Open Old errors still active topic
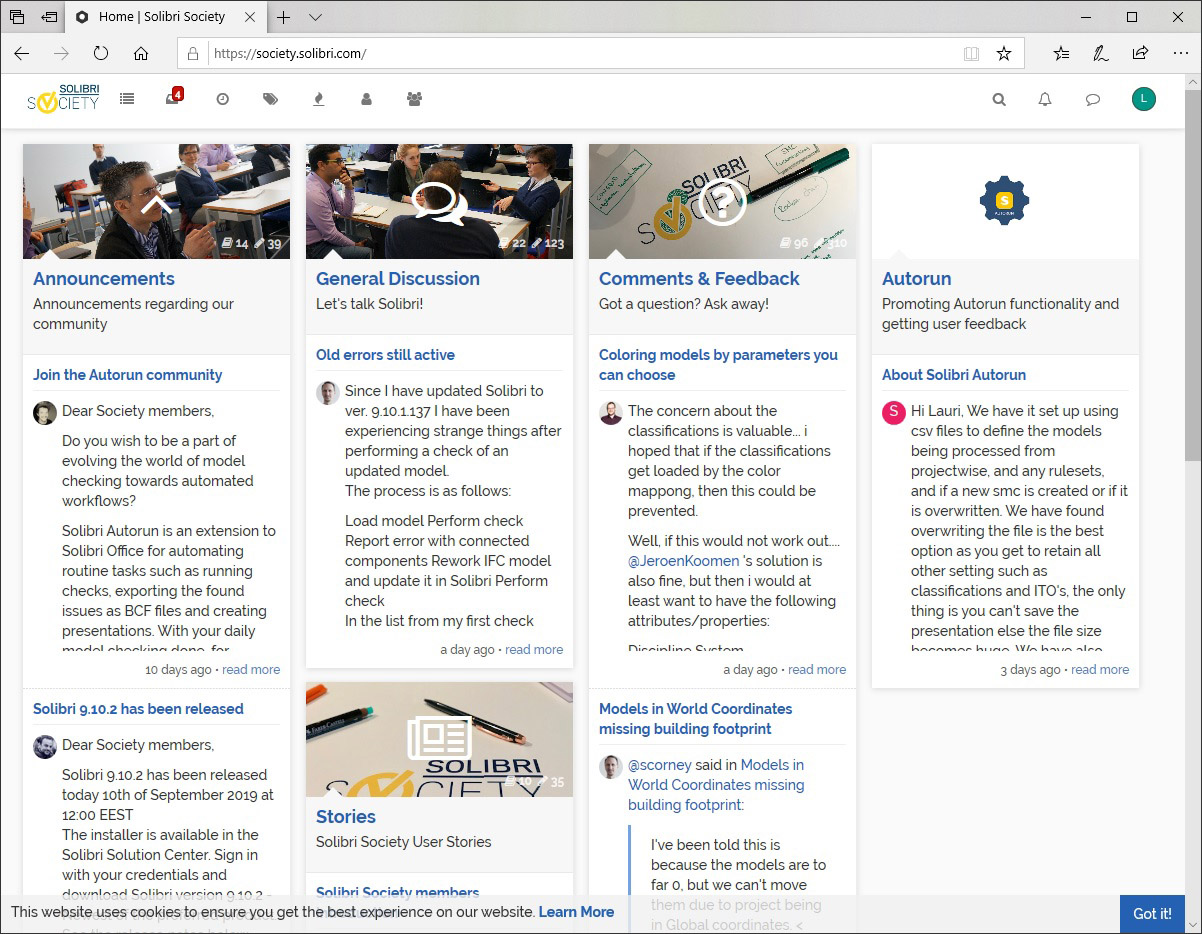 [385, 355]
